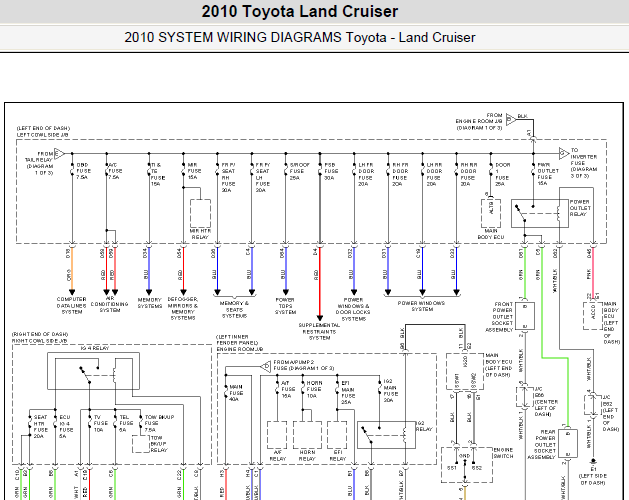Select the S/ROOF FUSE 25A label
The width and height of the screenshot is (629, 500).
click(x=300, y=171)
